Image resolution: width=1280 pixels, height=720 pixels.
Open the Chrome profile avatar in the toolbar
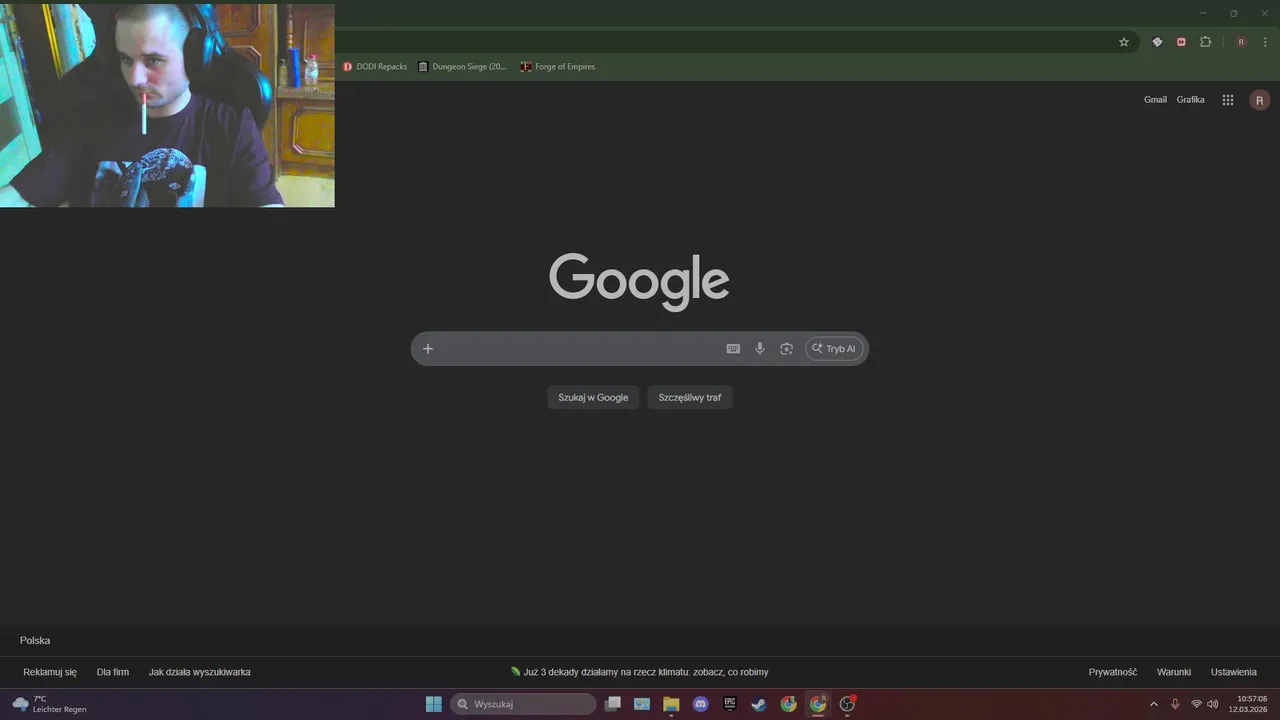pyautogui.click(x=1241, y=42)
